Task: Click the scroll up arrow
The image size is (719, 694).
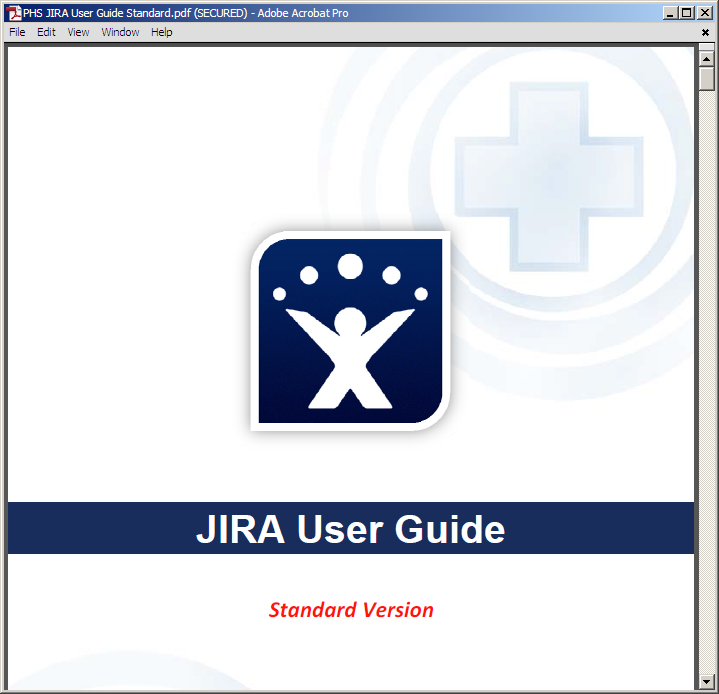Action: point(706,57)
